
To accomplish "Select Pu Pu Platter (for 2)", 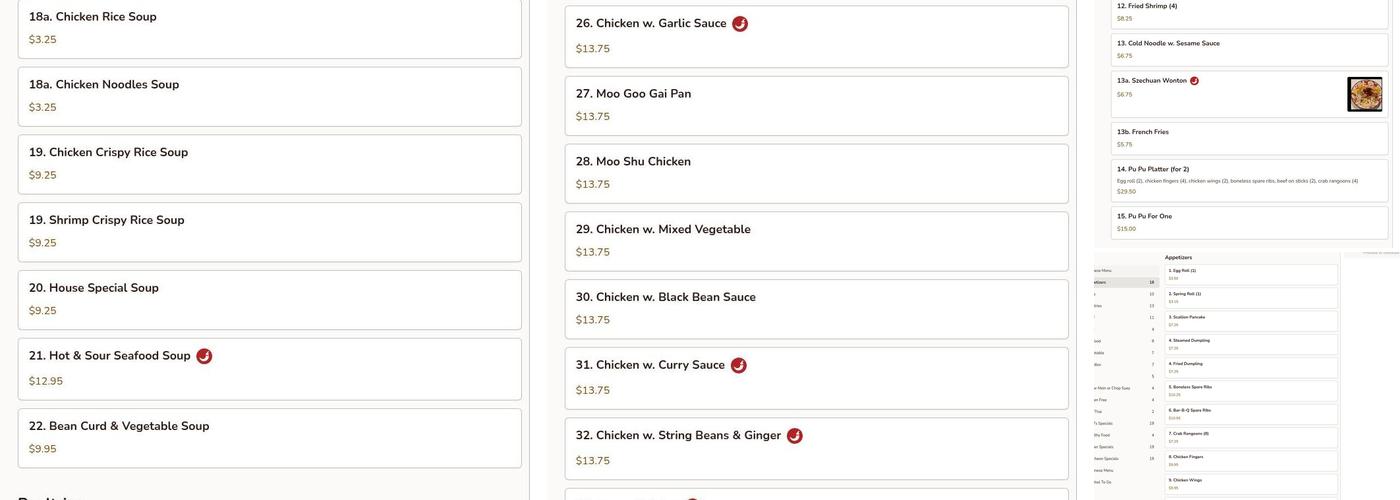I will 1249,180.
